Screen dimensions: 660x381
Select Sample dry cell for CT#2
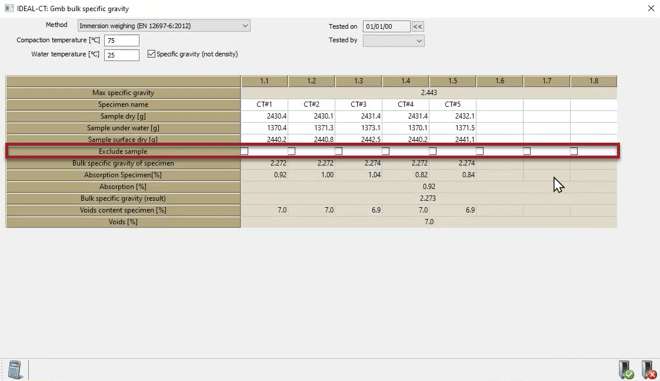[311, 116]
